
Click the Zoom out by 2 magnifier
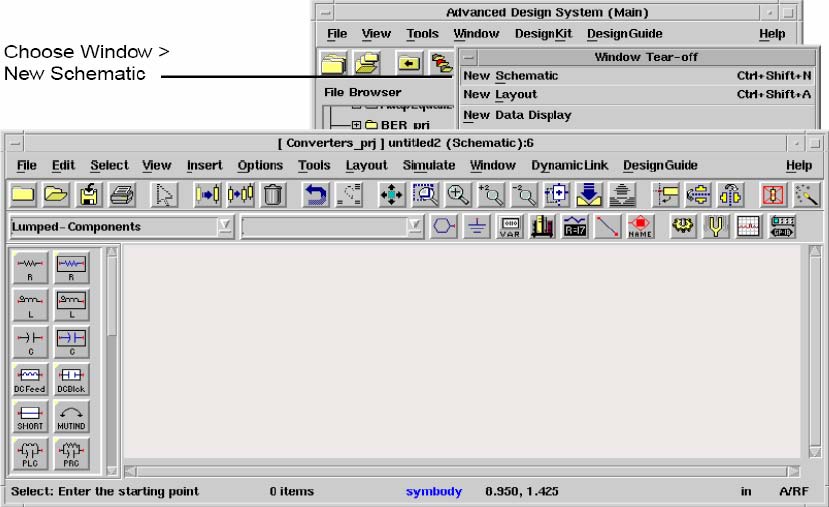click(x=523, y=195)
